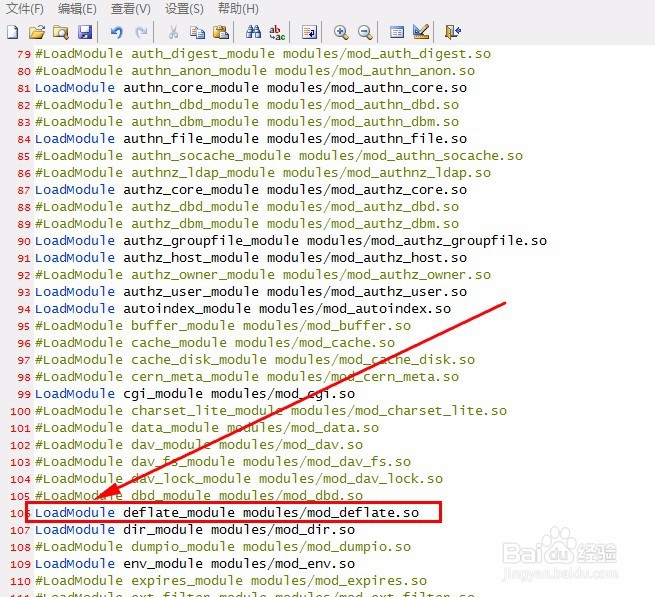Click the authz_user_module line
Screen dimensions: 655x597
251,292
